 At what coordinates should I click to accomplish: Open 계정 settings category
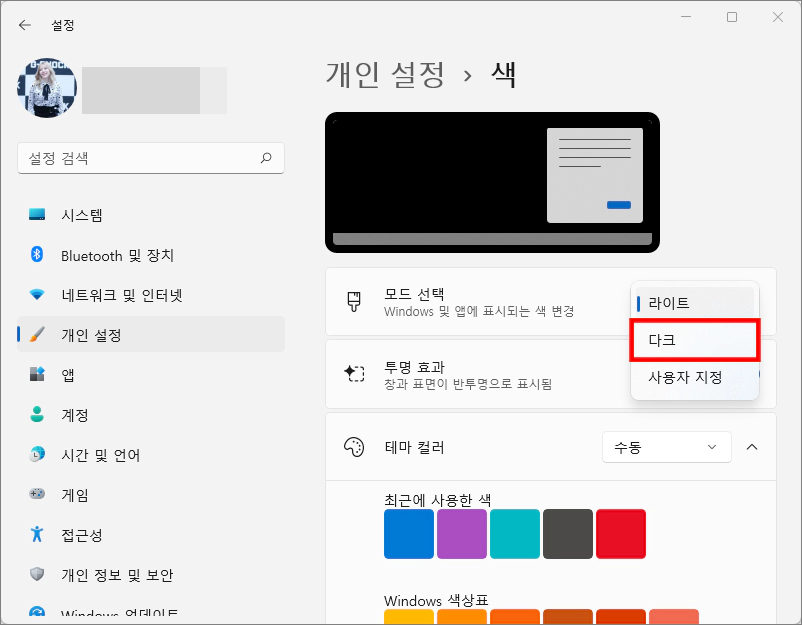pos(151,414)
